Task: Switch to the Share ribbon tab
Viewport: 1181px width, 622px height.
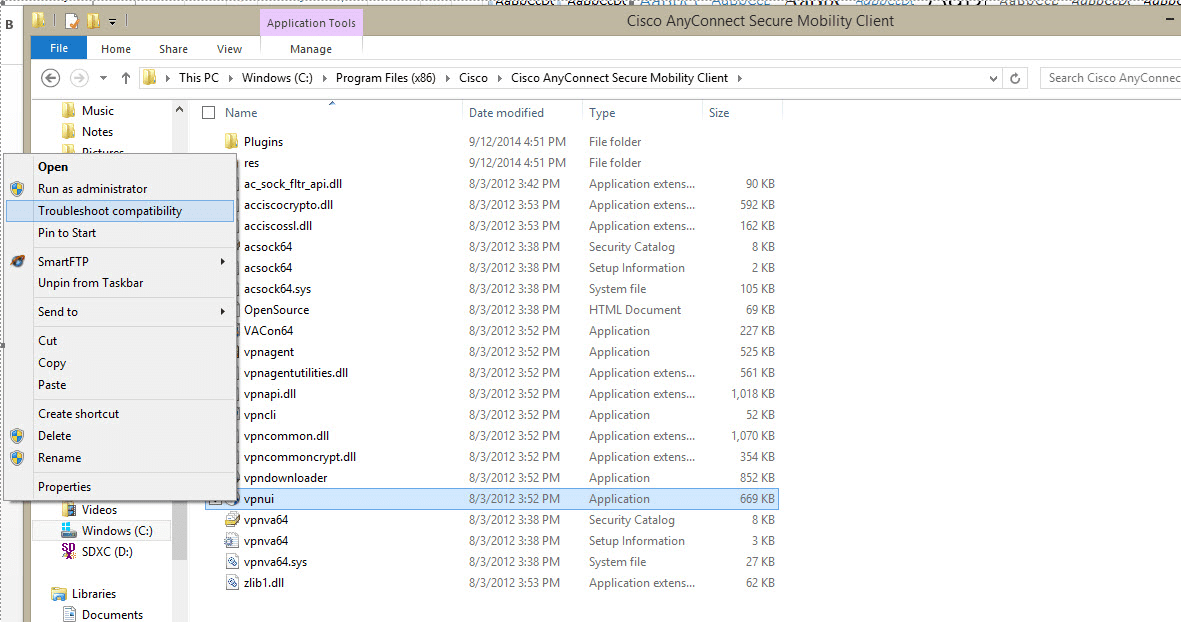Action: click(173, 49)
